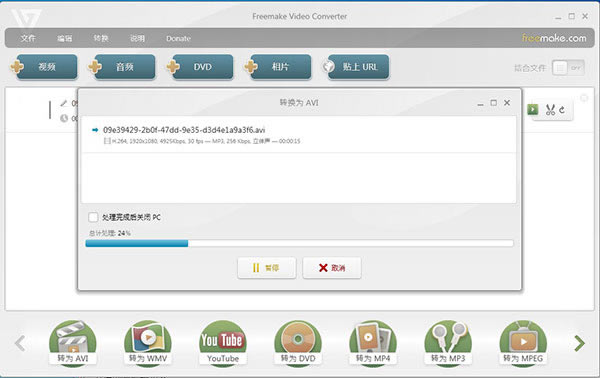Play the video with the green play icon
600x378 pixels.
click(x=533, y=110)
